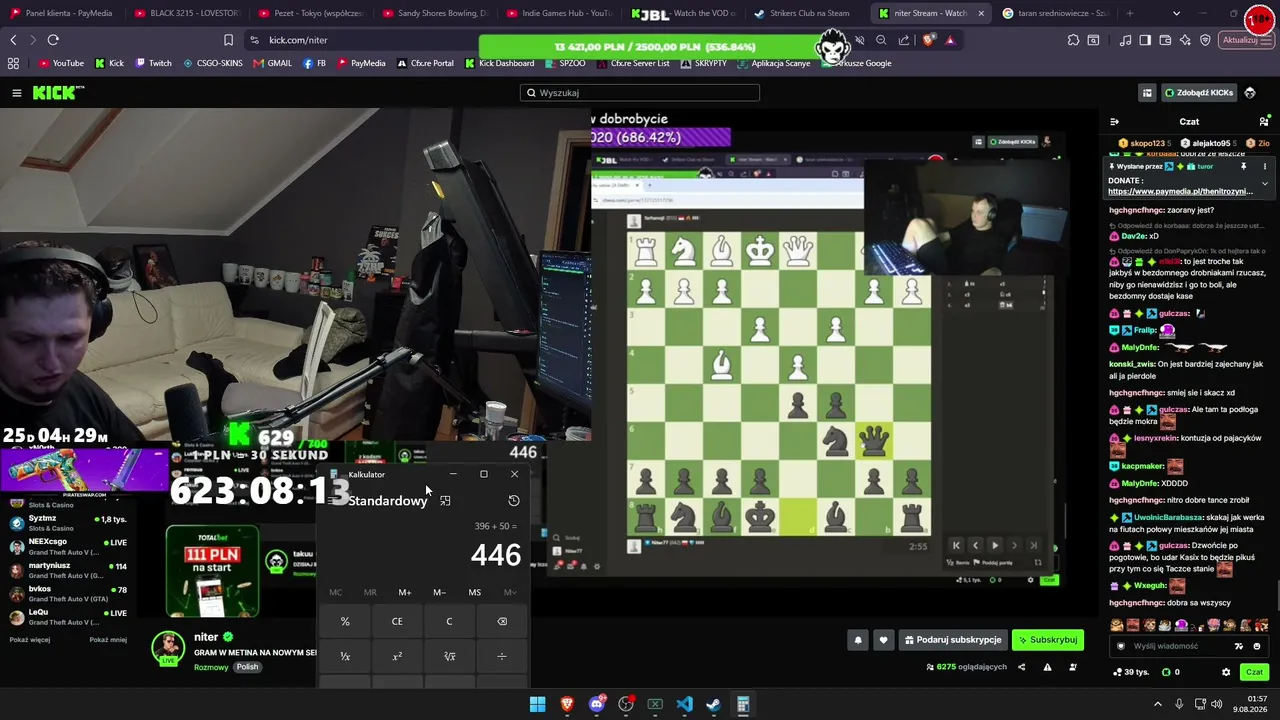The image size is (1280, 720).
Task: Follow niter with the heart icon
Action: [x=883, y=640]
